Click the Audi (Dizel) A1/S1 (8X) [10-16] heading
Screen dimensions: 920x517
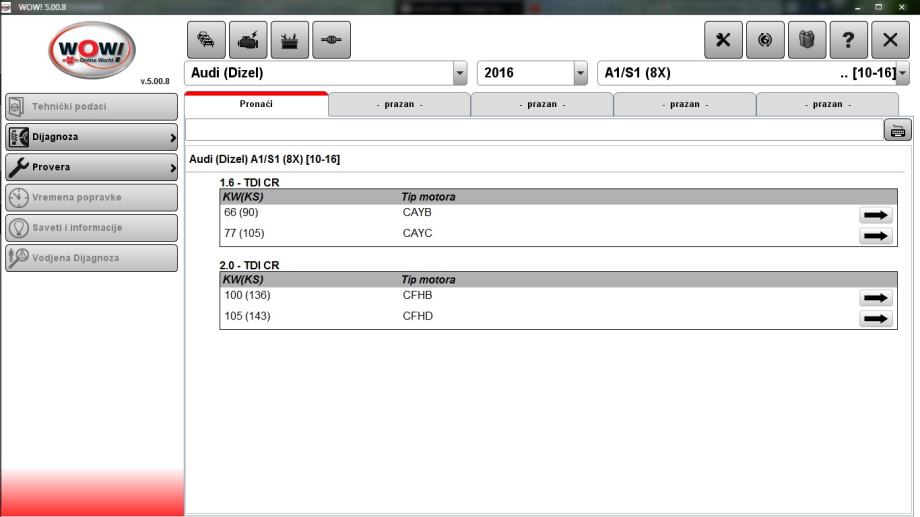(x=265, y=159)
